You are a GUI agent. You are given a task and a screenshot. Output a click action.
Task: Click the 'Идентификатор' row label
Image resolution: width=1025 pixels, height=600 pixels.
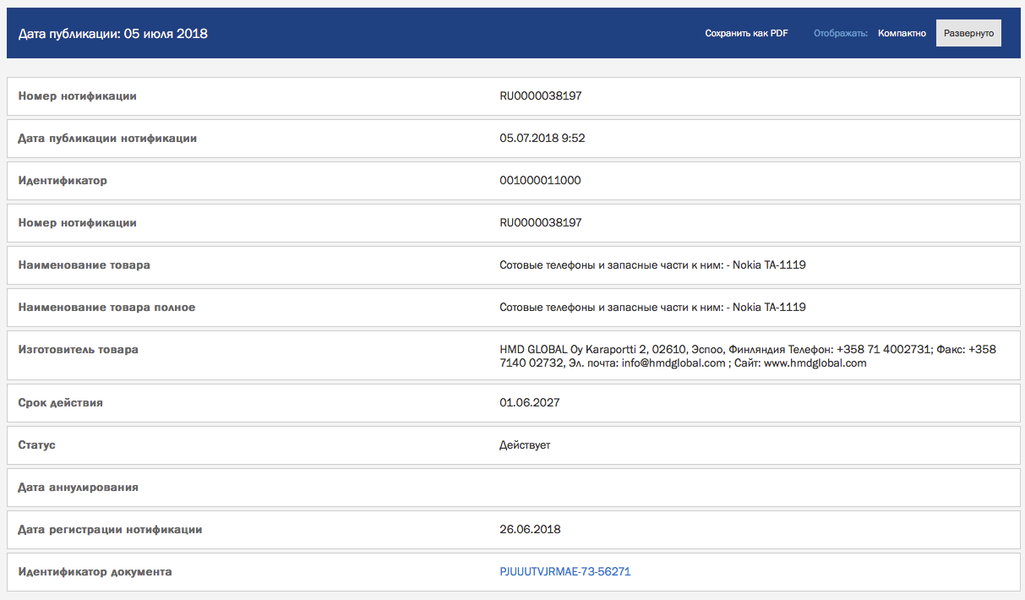tap(63, 180)
